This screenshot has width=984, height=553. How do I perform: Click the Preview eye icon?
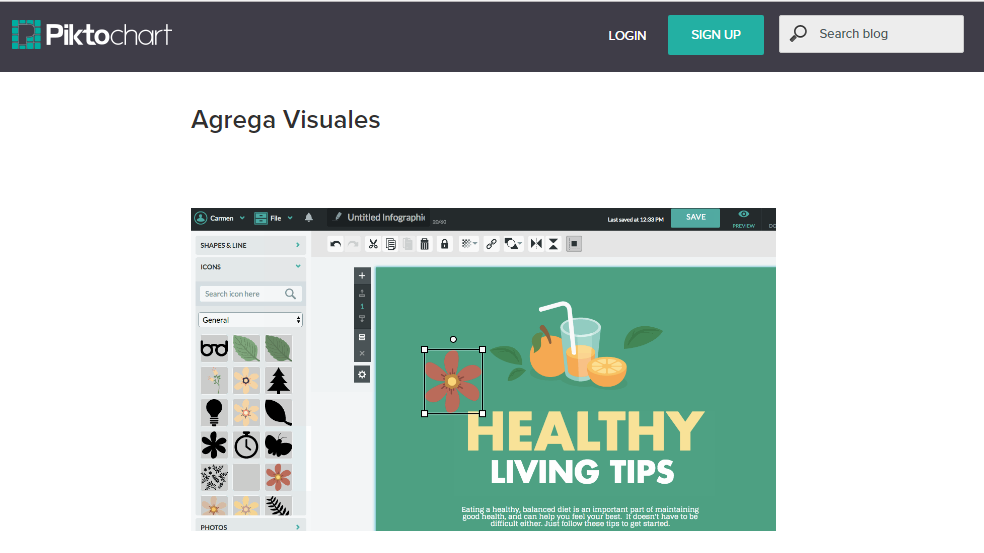click(744, 215)
